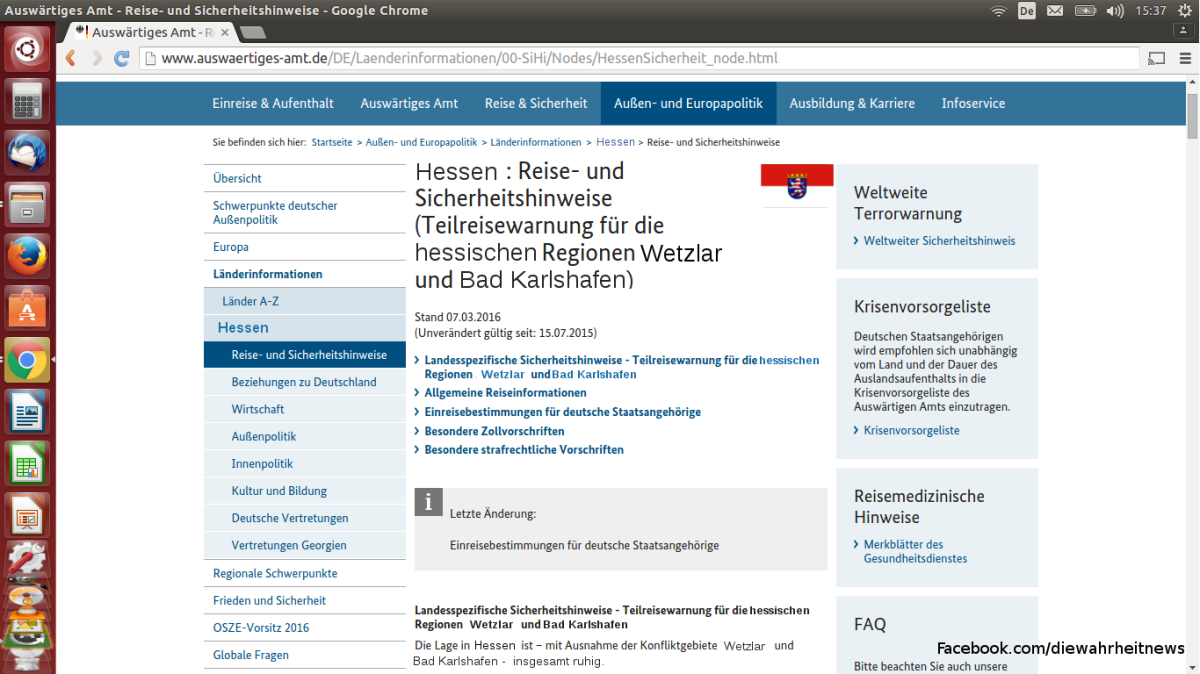The height and width of the screenshot is (674, 1200).
Task: Follow the Allgemeine Reiseinformationen link
Action: tap(505, 393)
